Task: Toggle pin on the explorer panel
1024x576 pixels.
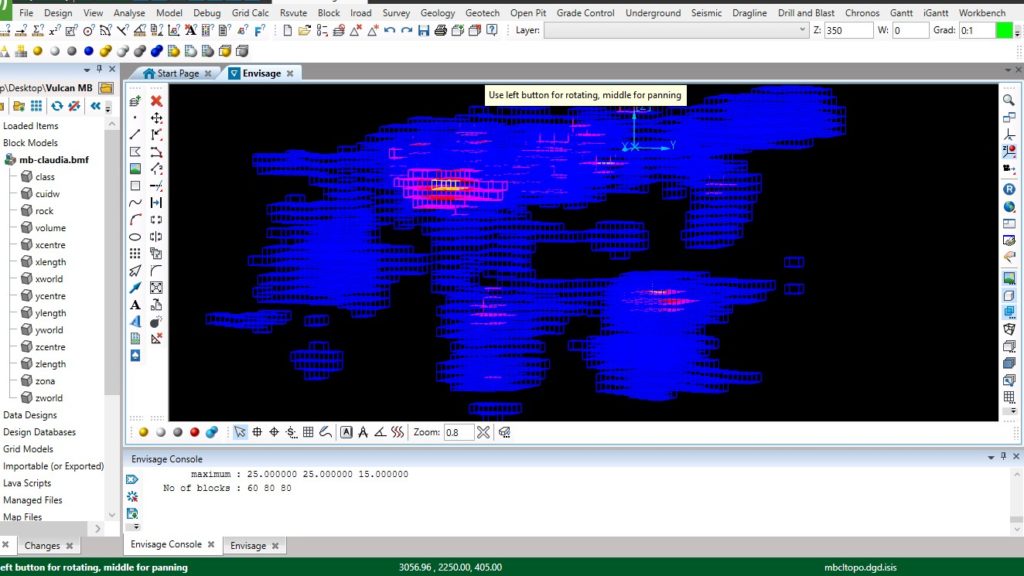Action: pyautogui.click(x=99, y=69)
